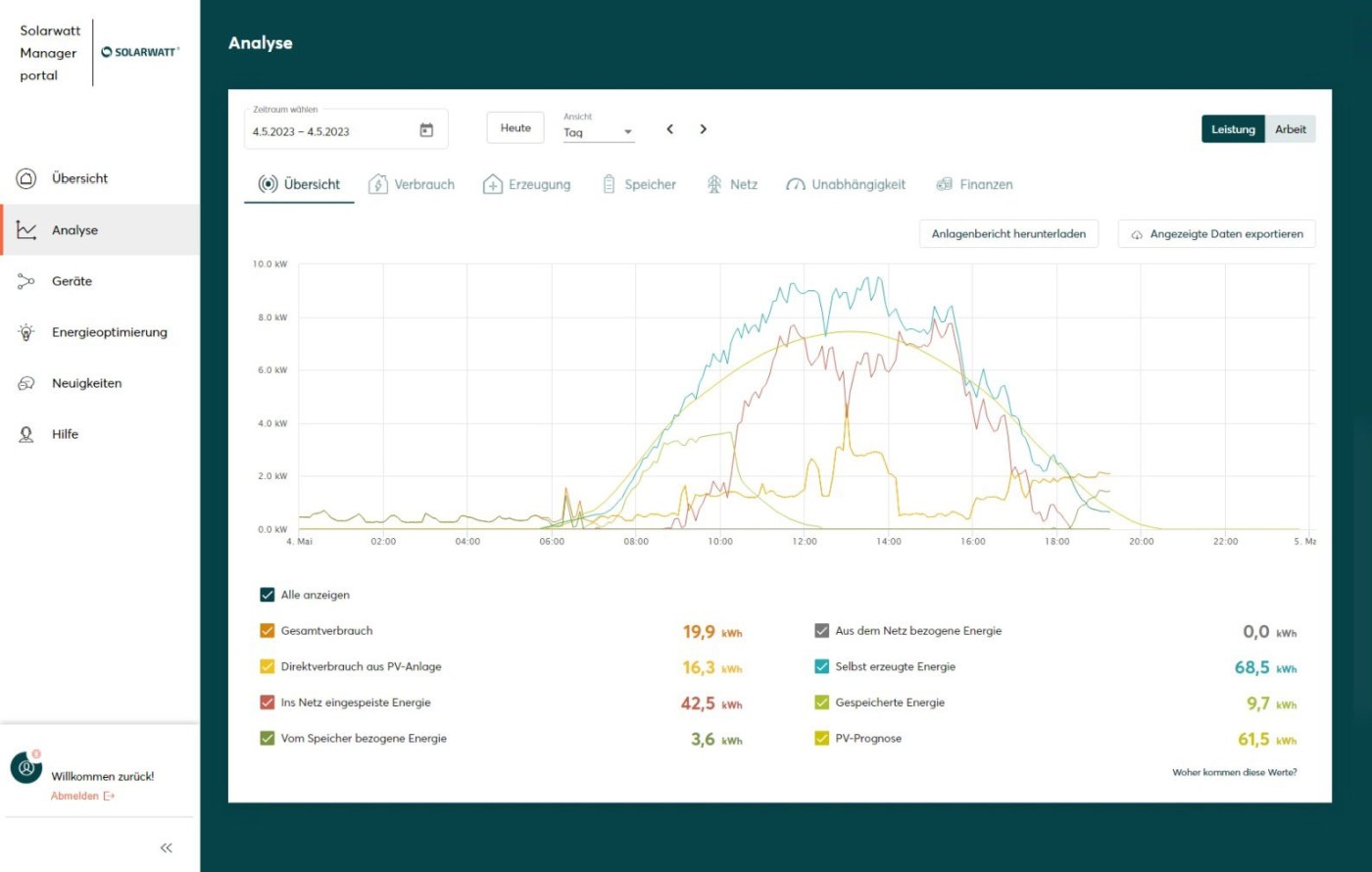Uncheck the Alle anzeigen checkbox
Screen dimensions: 1372x872
point(268,595)
